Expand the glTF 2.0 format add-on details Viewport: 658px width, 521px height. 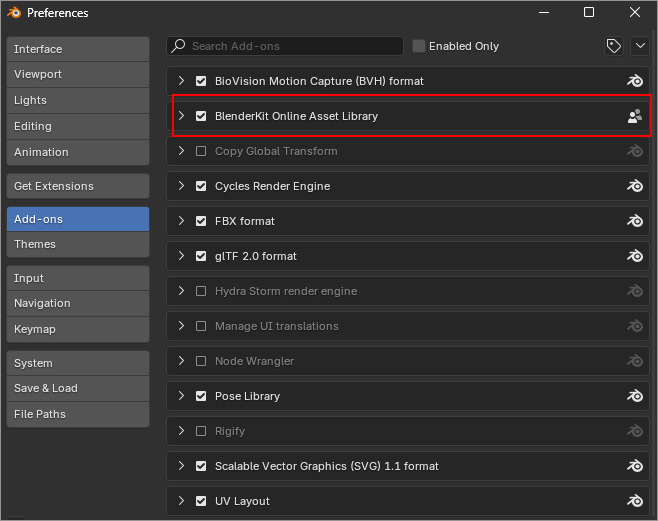coord(181,256)
